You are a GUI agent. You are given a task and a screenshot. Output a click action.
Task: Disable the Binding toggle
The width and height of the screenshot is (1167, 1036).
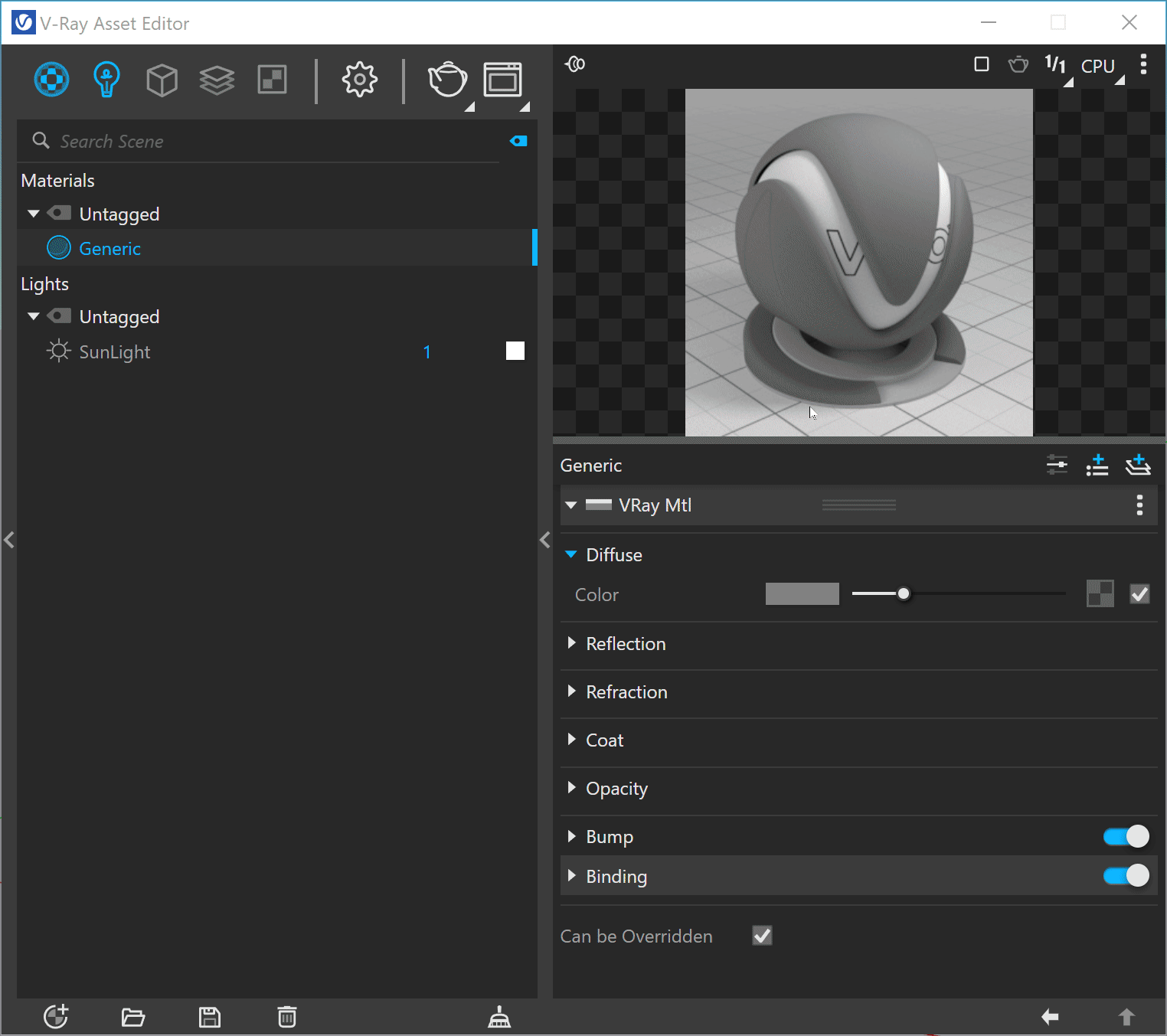tap(1126, 875)
